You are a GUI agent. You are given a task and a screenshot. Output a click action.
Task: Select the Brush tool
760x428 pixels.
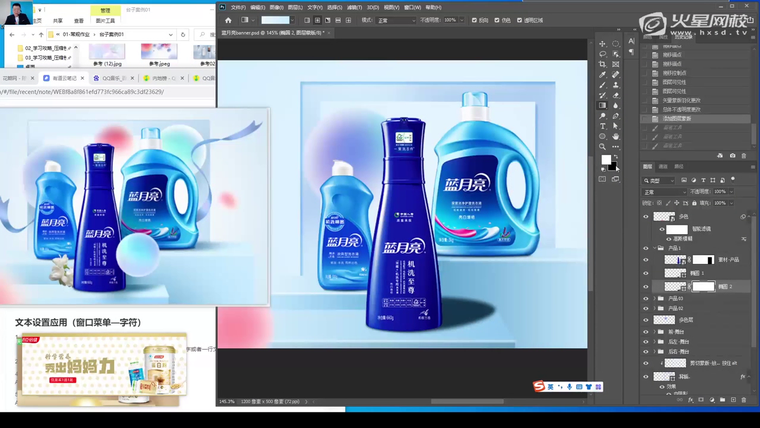click(x=602, y=85)
